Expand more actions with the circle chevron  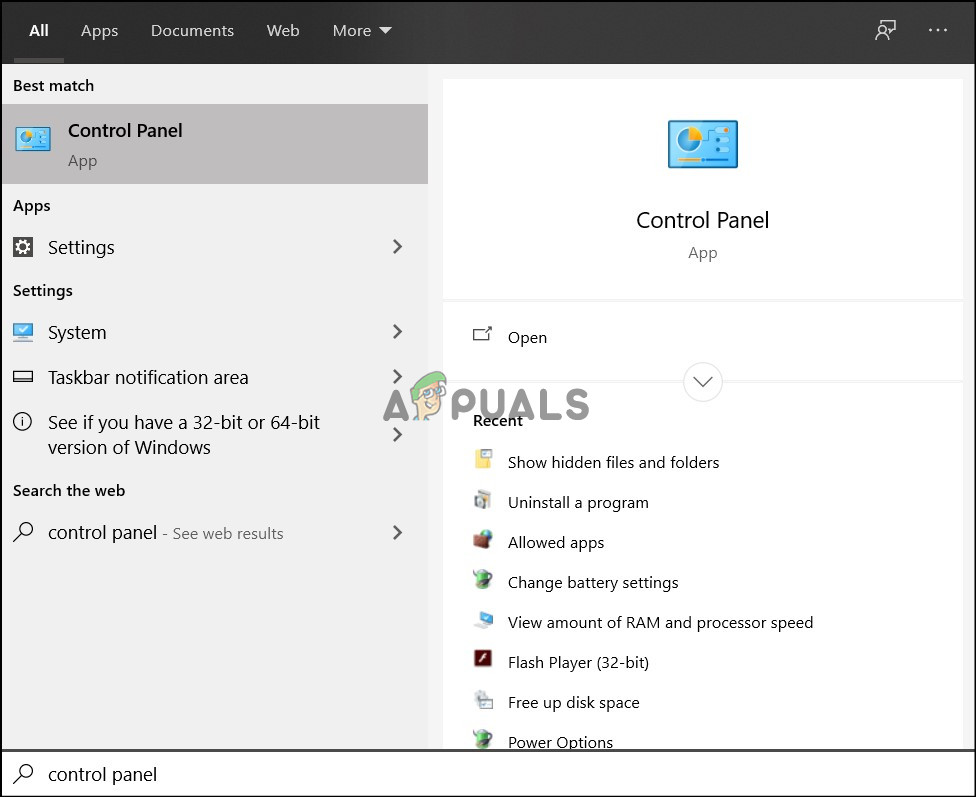(703, 382)
